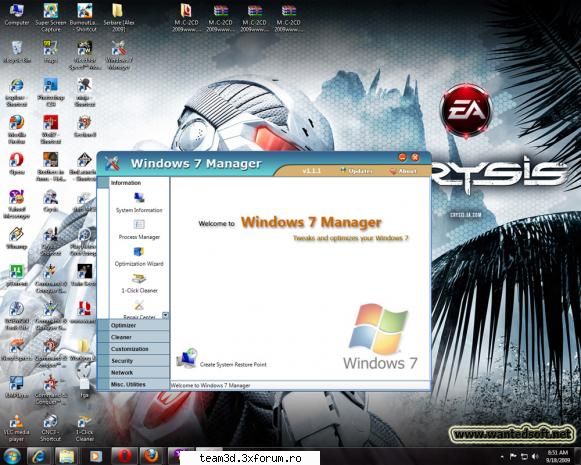Open System Information in the Information panel
This screenshot has height=465, width=581.
coord(139,202)
